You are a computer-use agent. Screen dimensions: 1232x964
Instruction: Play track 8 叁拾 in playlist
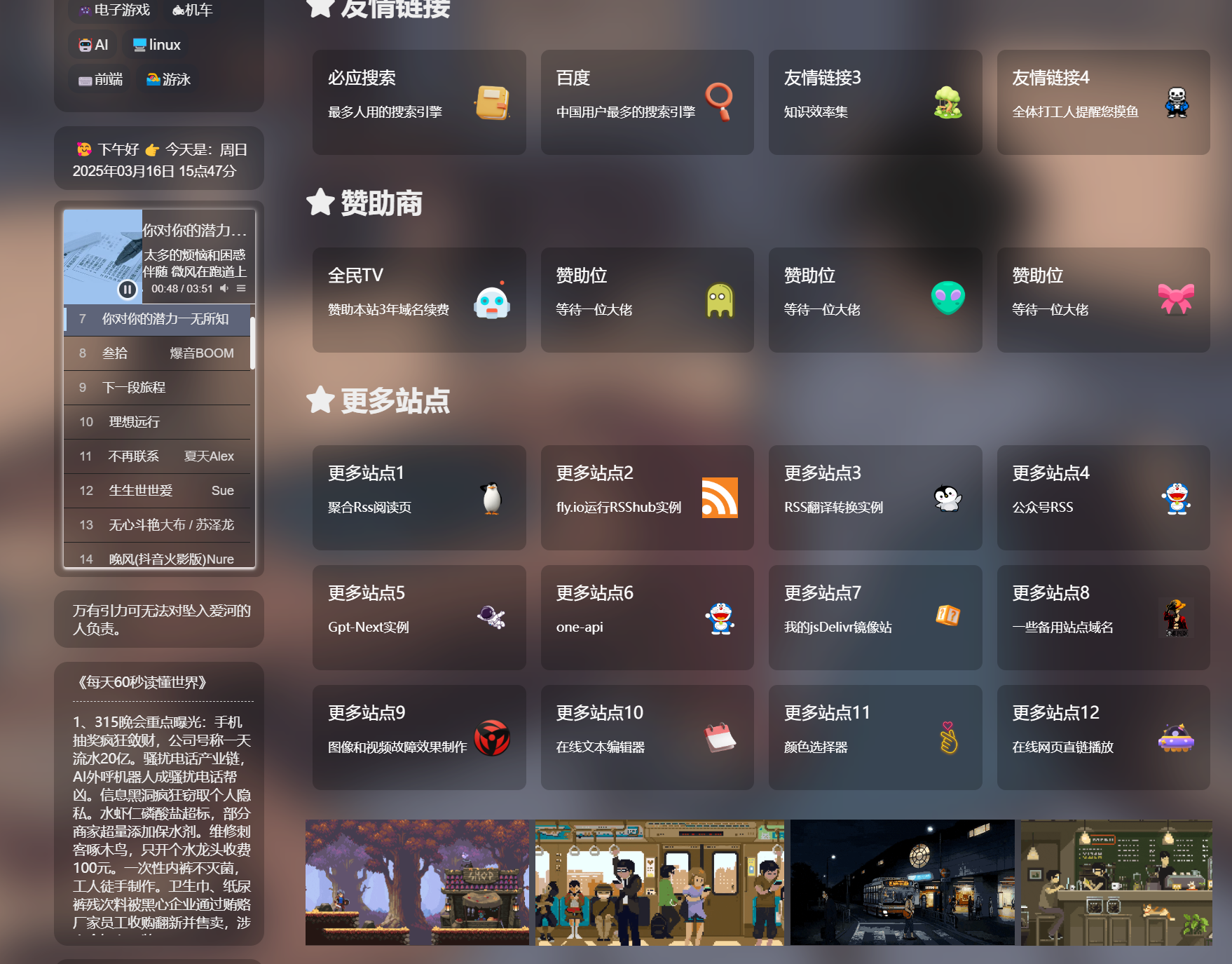pos(157,353)
